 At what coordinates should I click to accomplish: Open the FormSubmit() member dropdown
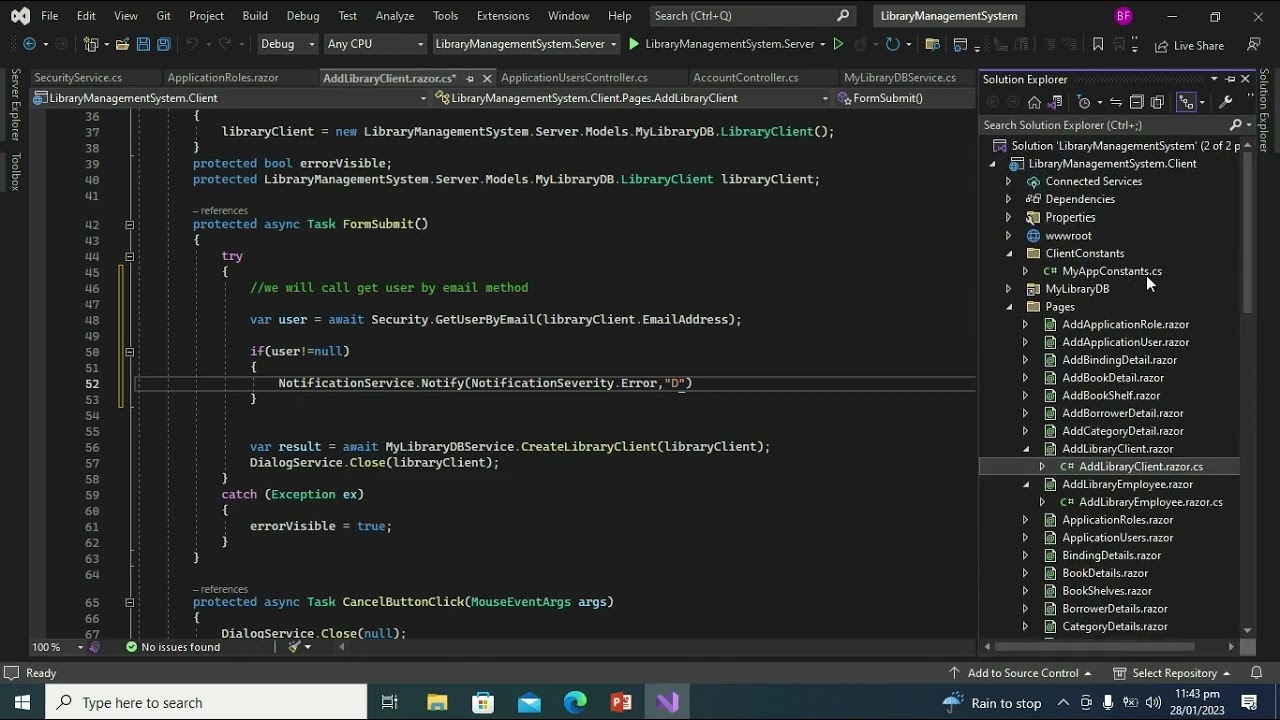pos(903,98)
